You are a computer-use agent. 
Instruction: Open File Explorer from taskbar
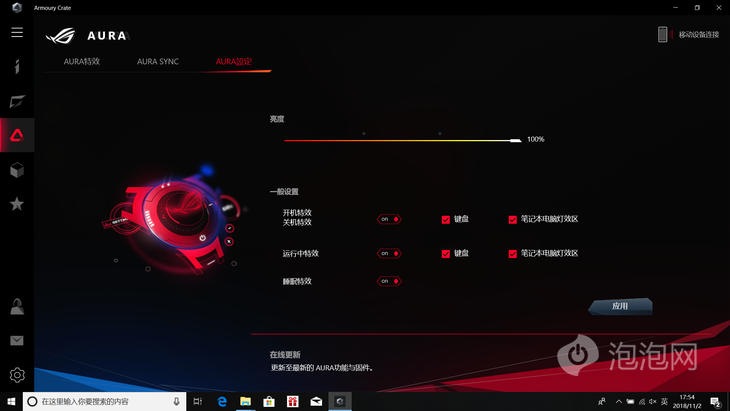[245, 401]
